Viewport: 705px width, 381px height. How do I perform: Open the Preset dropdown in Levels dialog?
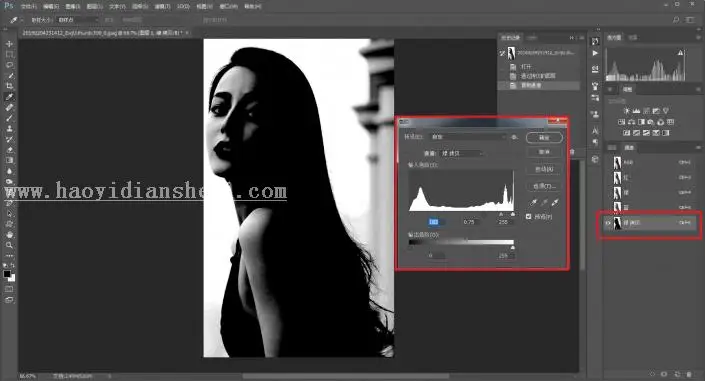point(468,137)
